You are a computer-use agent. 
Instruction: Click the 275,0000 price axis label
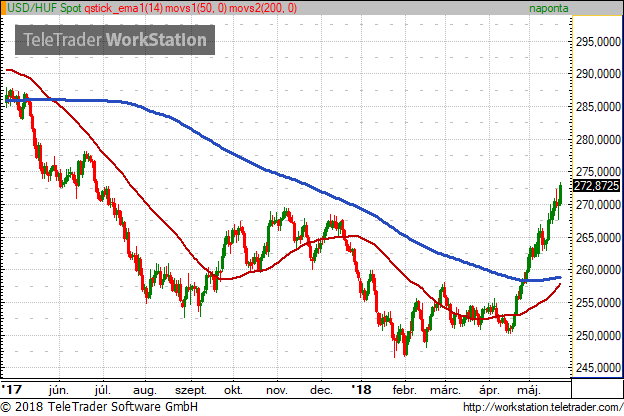coord(598,172)
